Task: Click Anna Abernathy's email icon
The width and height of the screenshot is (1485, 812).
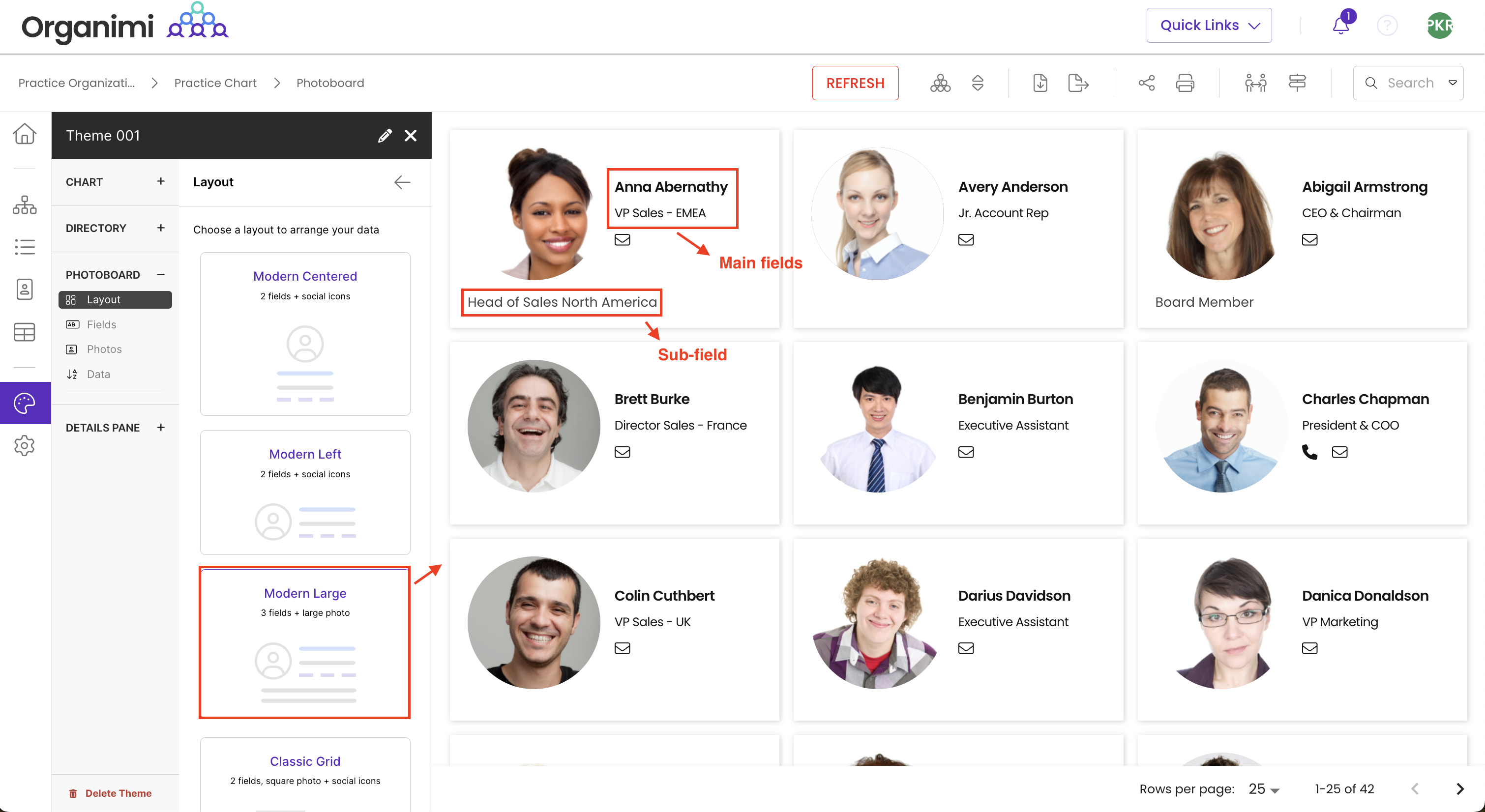Action: (x=622, y=240)
